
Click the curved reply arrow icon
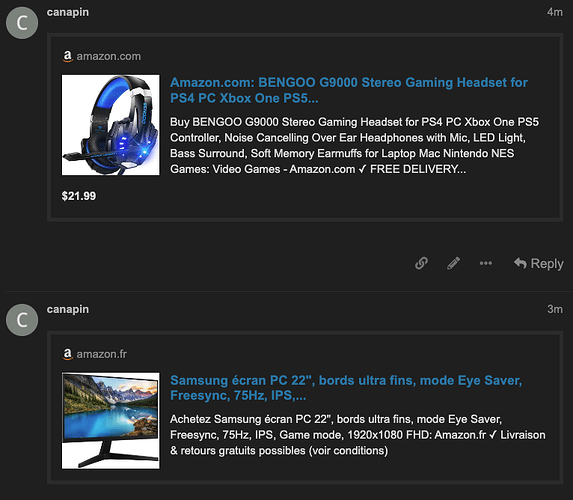pyautogui.click(x=520, y=263)
